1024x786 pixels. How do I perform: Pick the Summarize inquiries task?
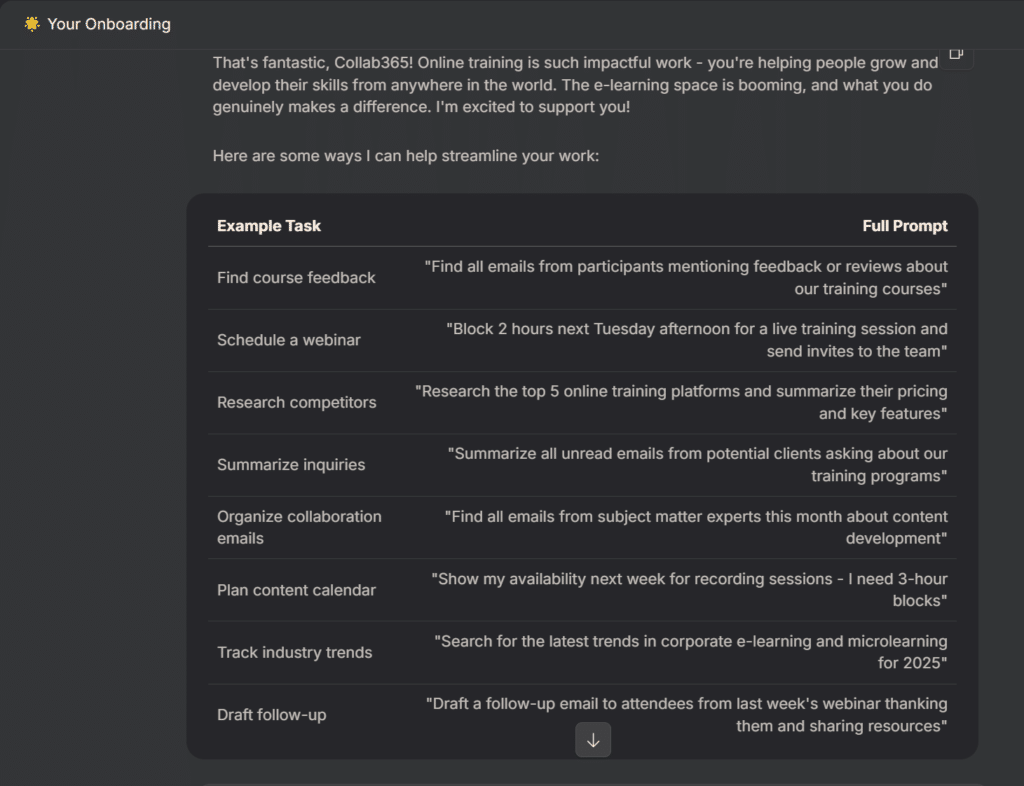coord(291,465)
